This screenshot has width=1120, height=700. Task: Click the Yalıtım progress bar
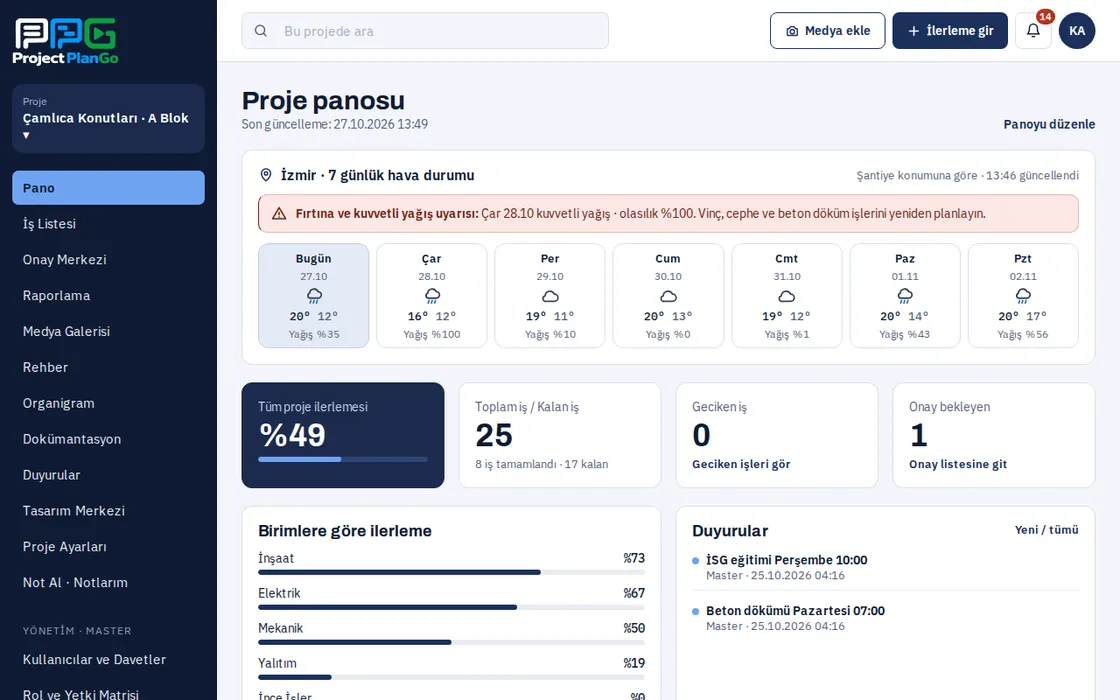[451, 677]
